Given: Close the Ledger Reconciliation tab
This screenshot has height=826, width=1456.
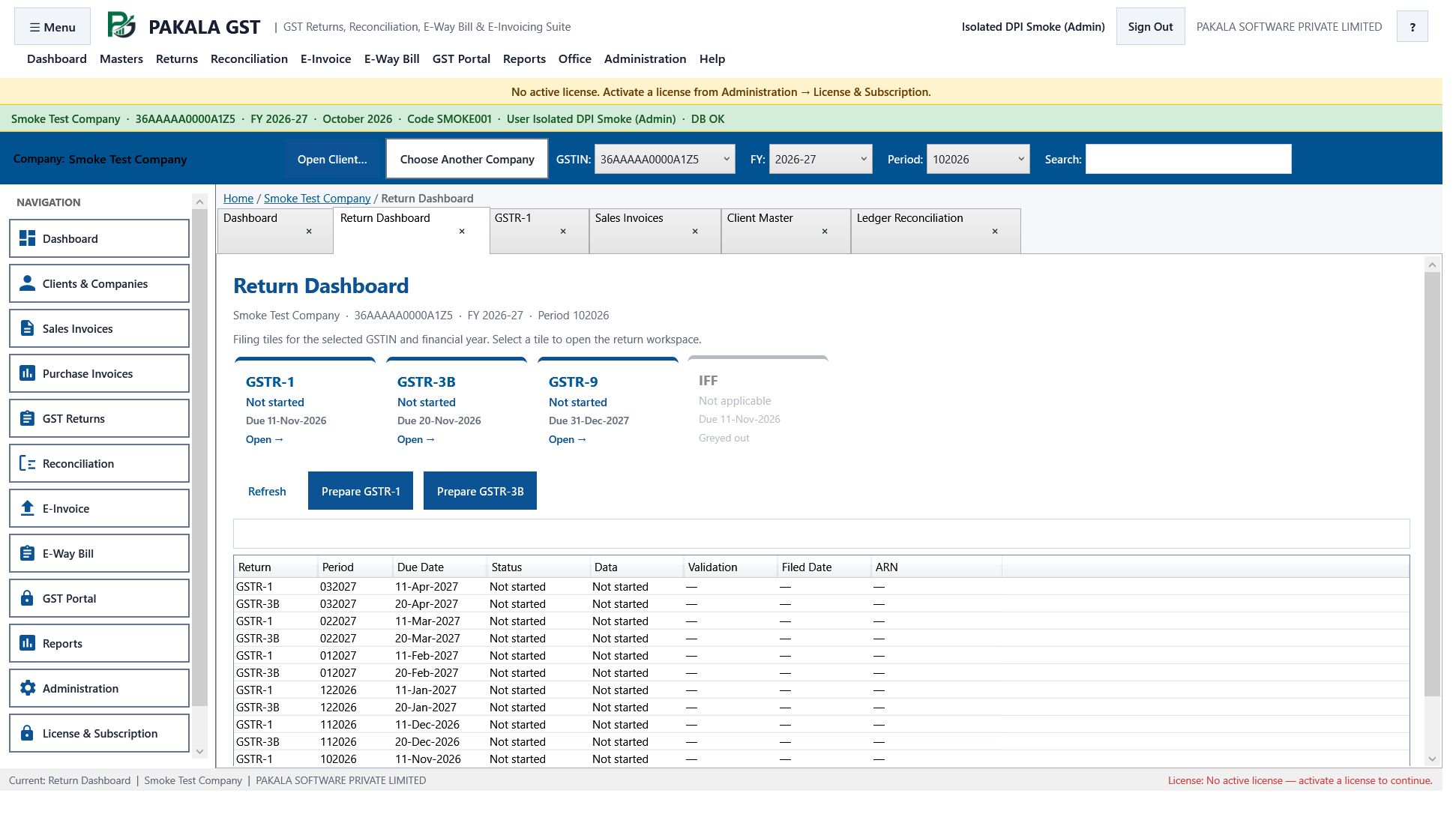Looking at the screenshot, I should pos(995,231).
